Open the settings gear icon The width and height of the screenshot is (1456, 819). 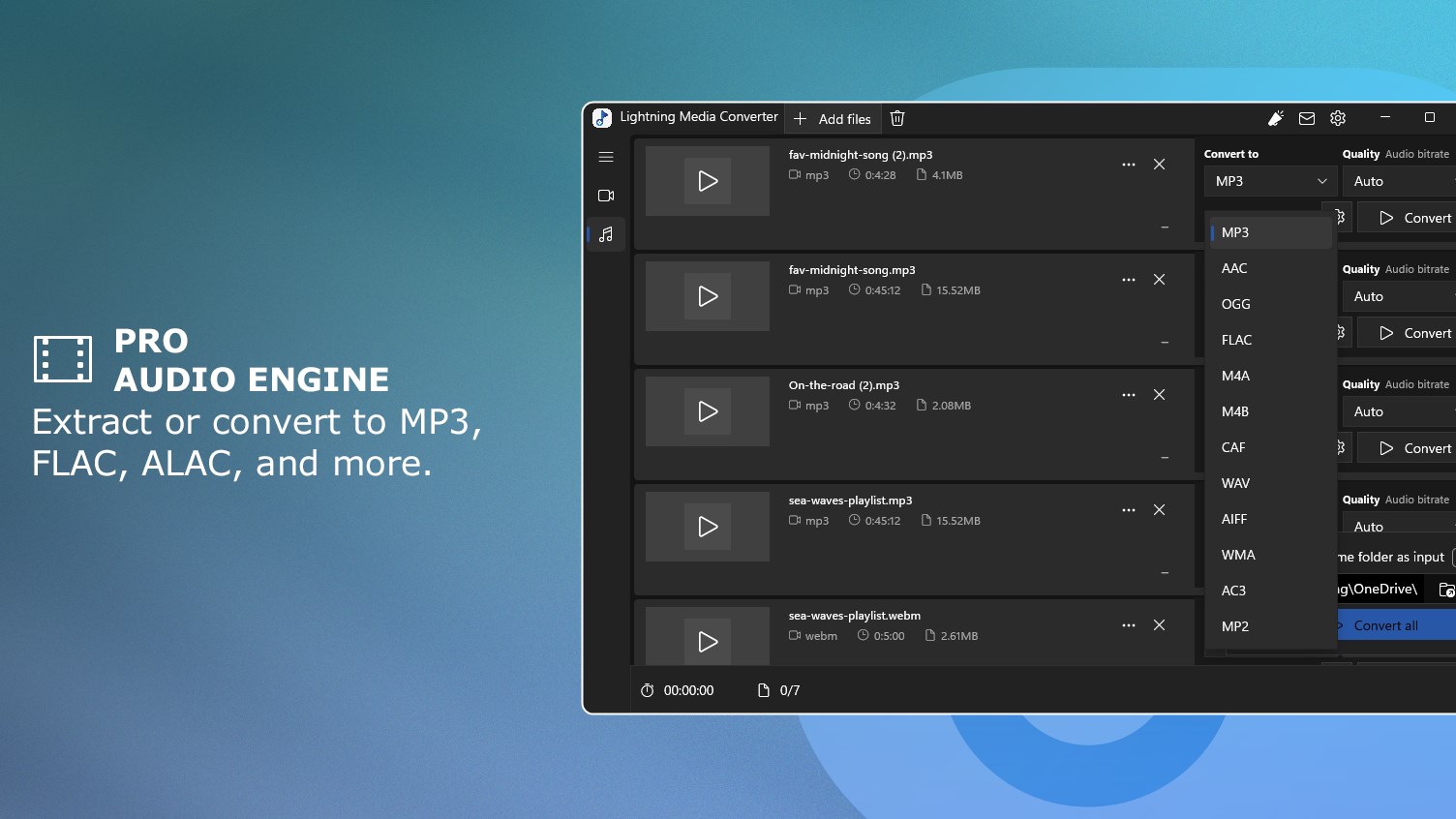pos(1338,118)
